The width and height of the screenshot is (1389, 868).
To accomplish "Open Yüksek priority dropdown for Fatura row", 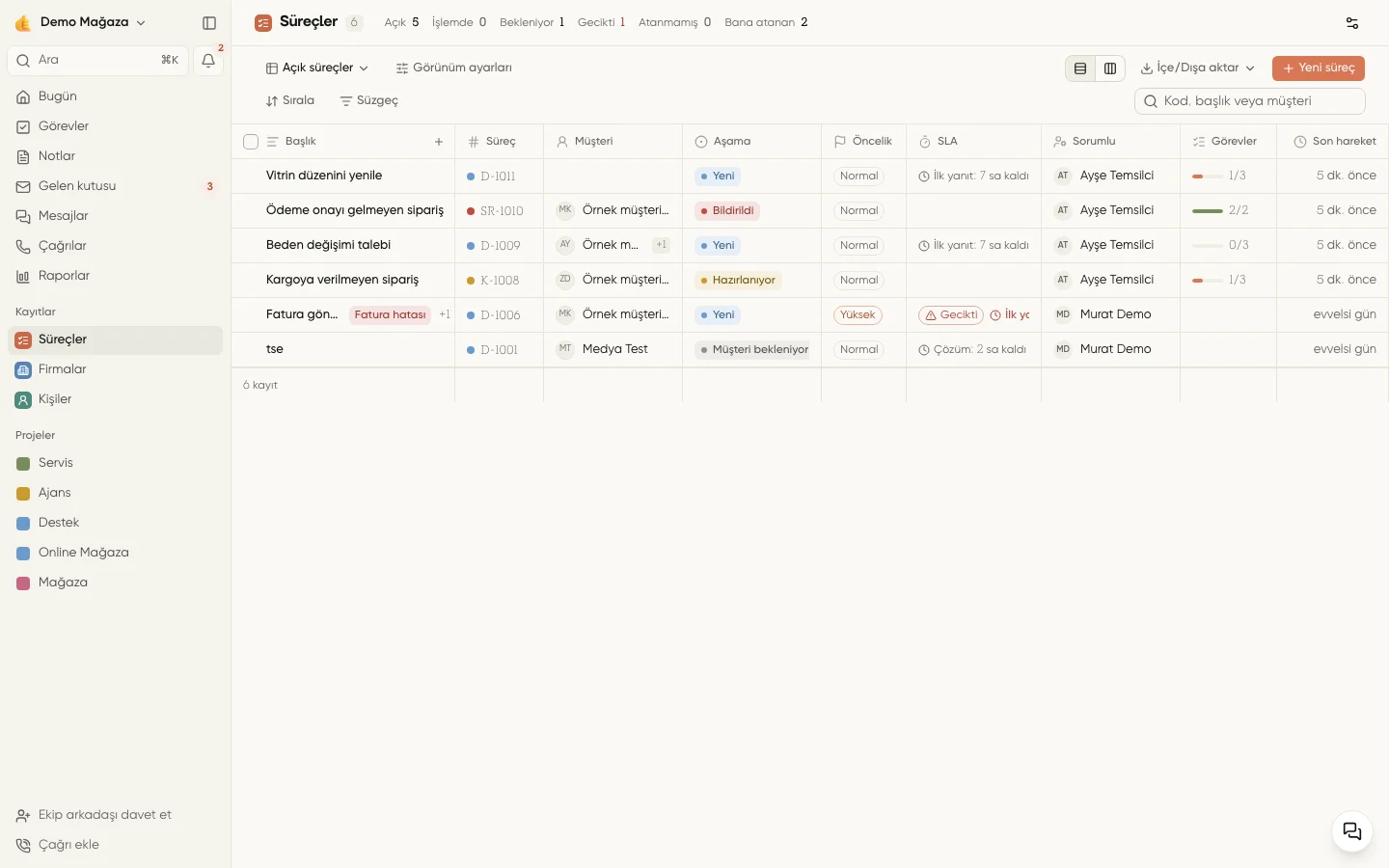I will [x=858, y=315].
